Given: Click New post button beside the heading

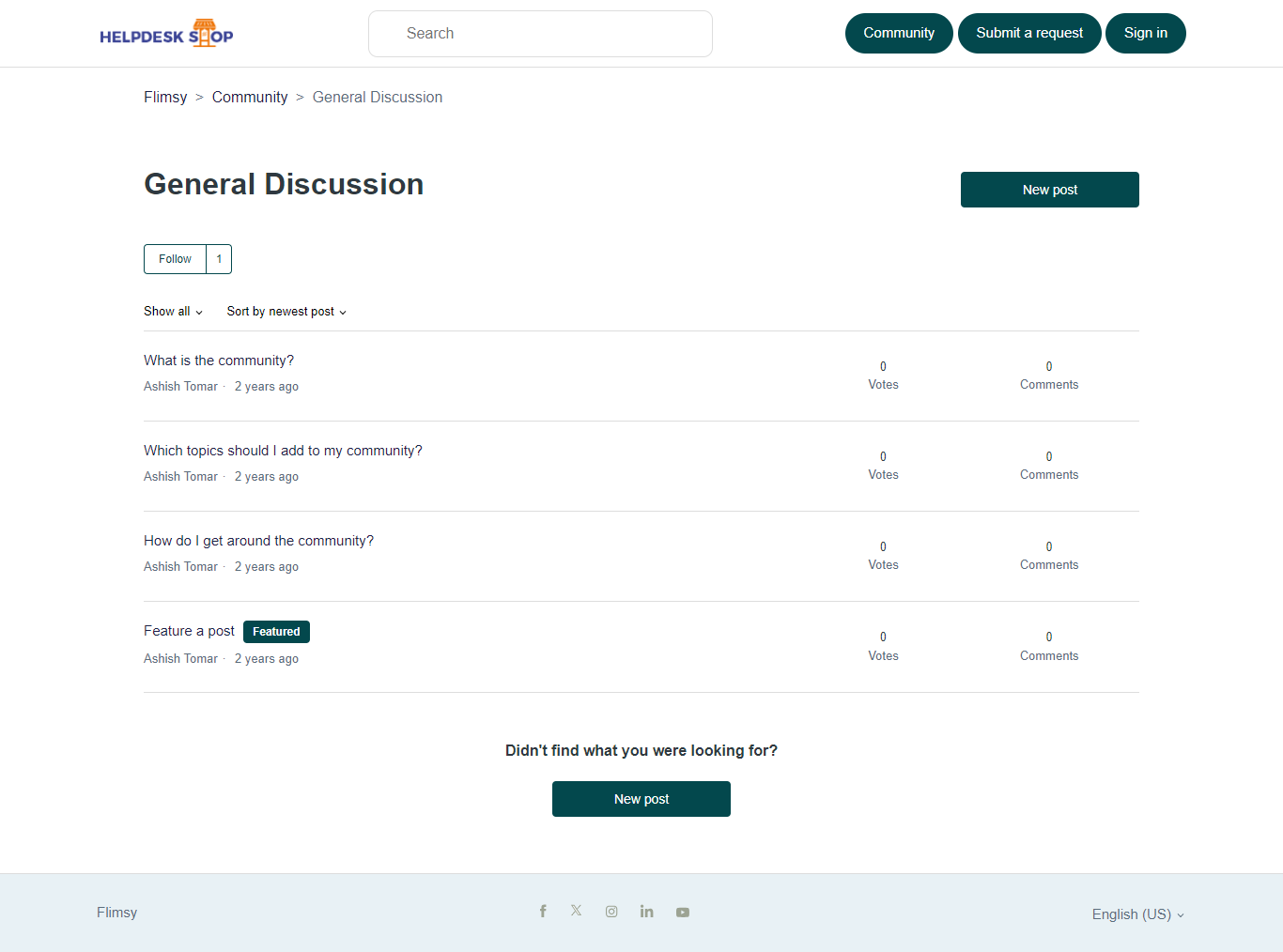Looking at the screenshot, I should 1049,190.
